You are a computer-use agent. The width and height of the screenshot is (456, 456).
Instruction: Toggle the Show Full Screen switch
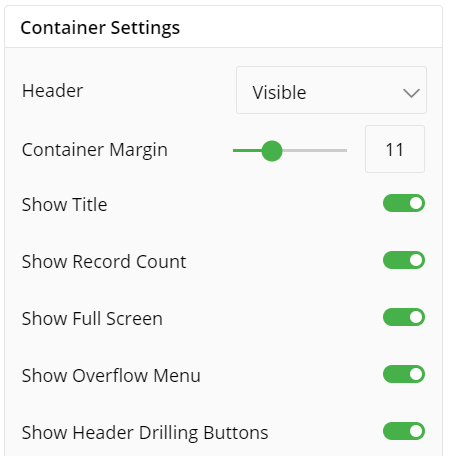point(404,317)
